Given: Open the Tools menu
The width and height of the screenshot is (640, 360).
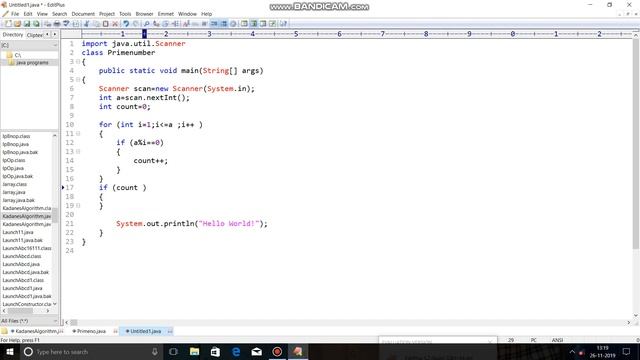Looking at the screenshot, I should tap(125, 14).
